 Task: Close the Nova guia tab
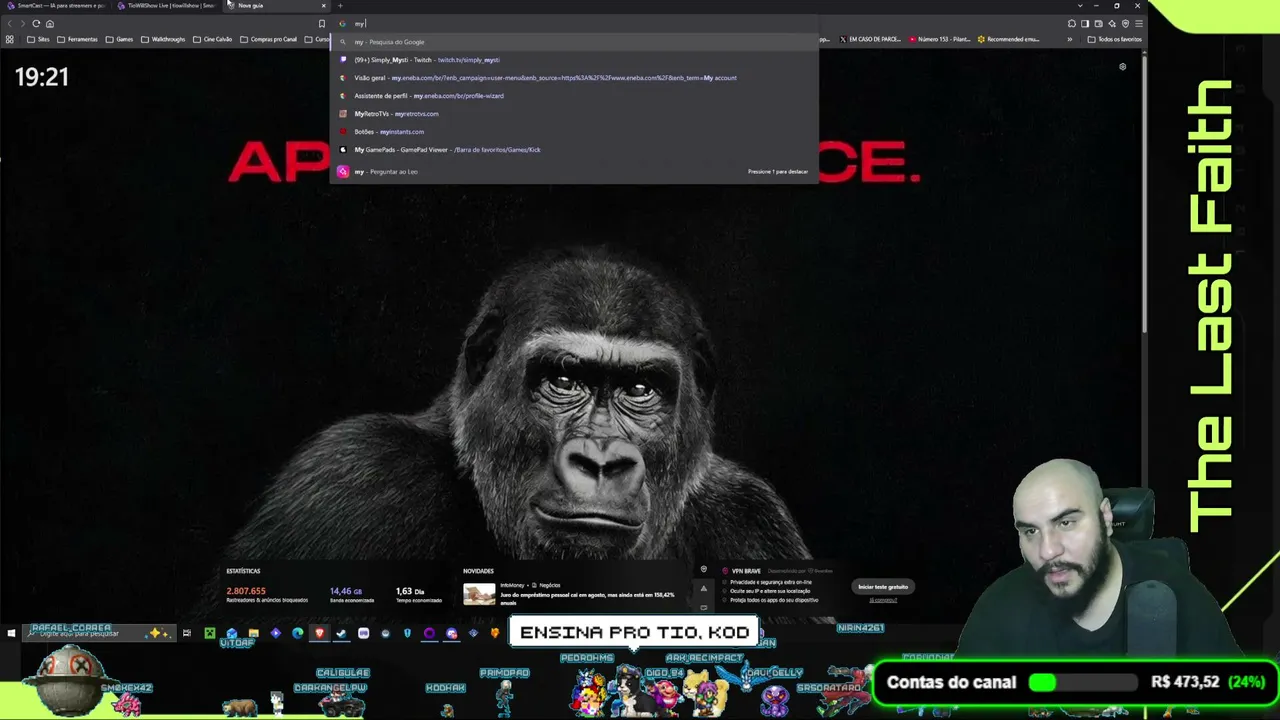(x=323, y=6)
